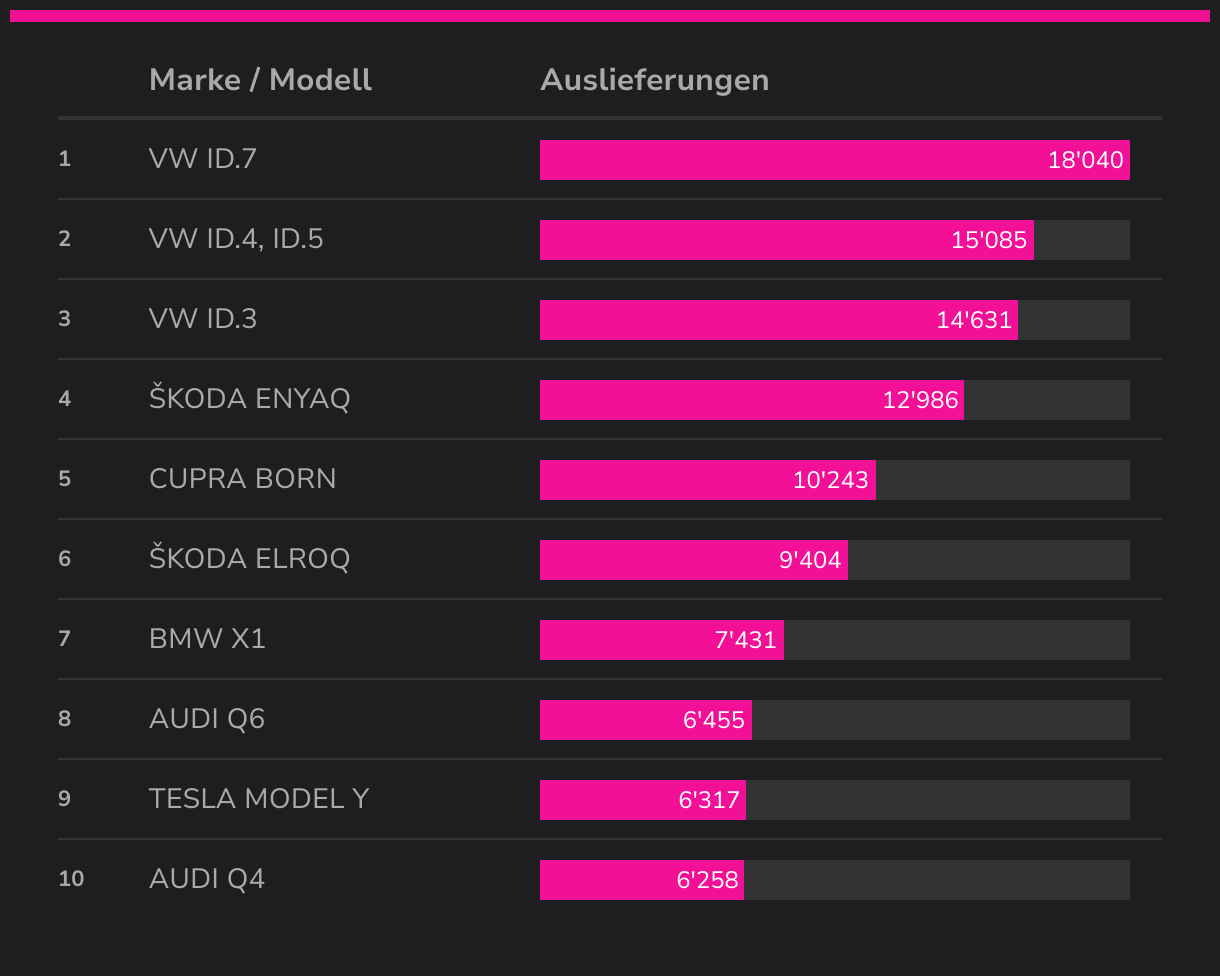Select the VW ID.7 model name
Viewport: 1220px width, 976px height.
click(x=203, y=159)
